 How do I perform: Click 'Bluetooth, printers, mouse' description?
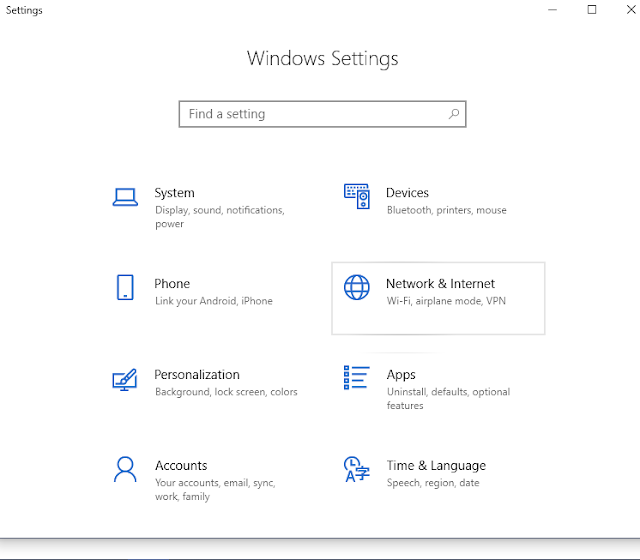[447, 210]
